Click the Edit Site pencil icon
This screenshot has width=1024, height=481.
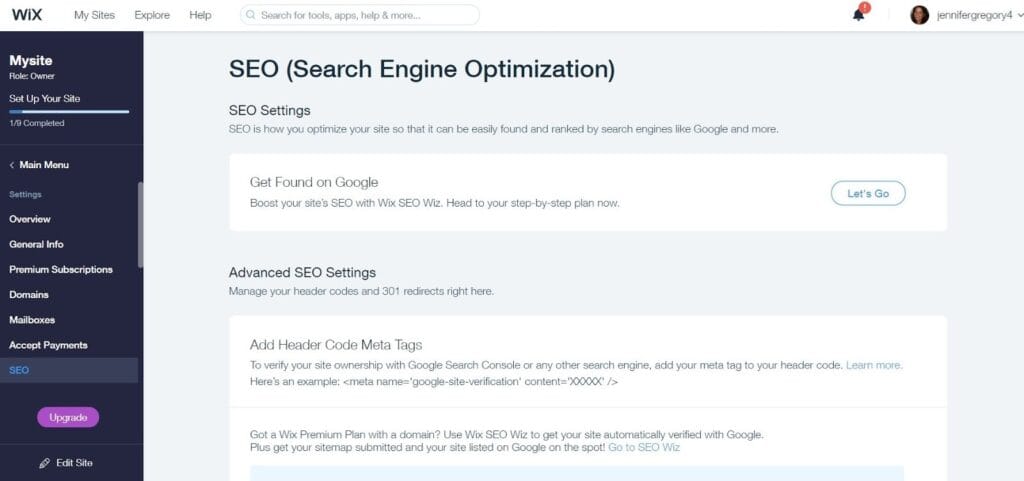[44, 463]
